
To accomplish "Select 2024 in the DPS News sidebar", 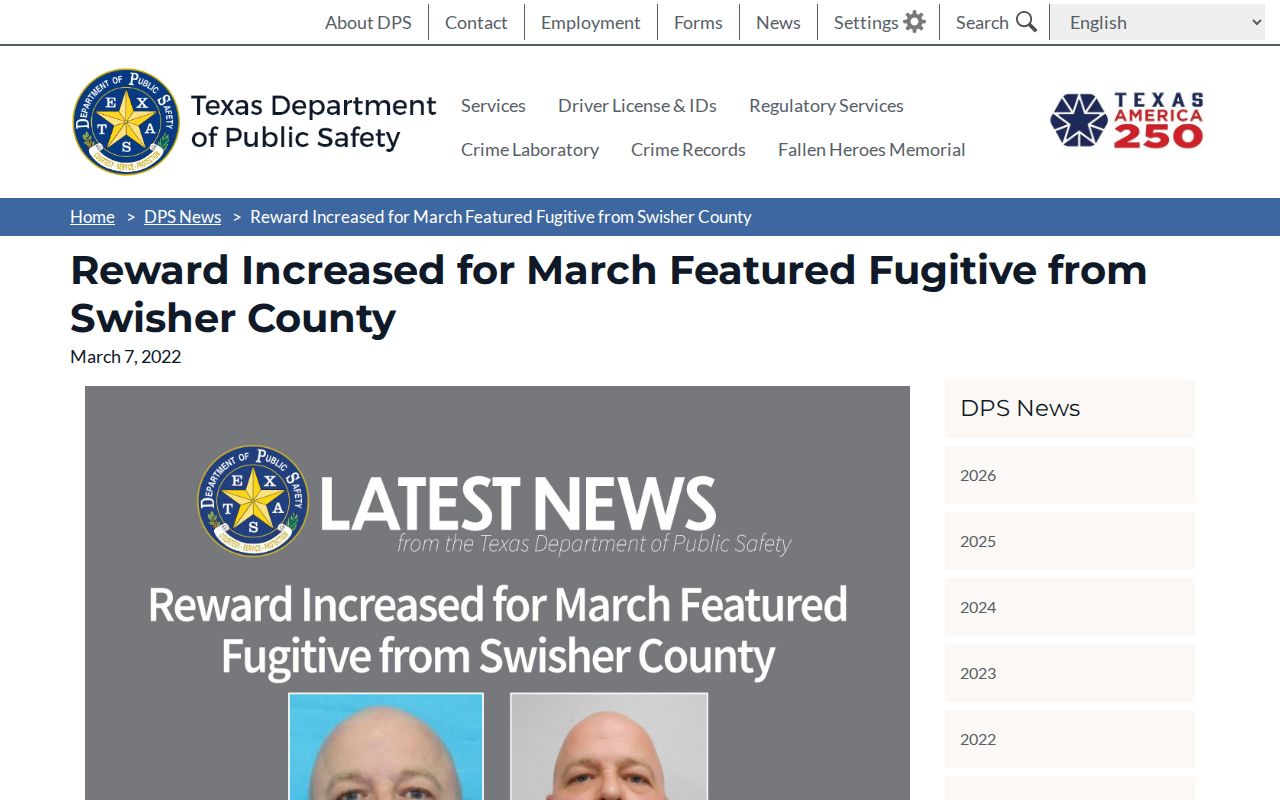I will 1070,607.
